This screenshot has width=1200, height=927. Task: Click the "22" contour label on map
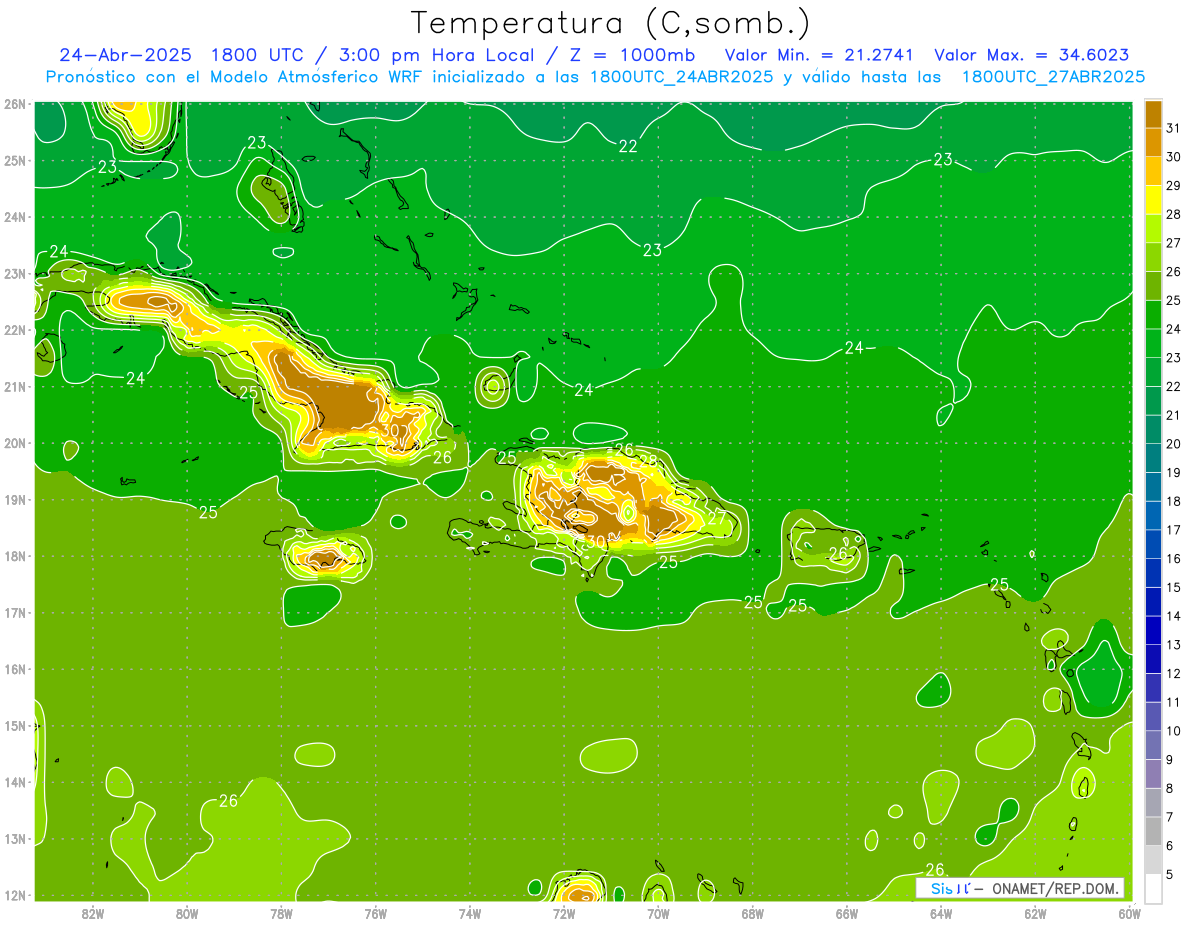point(628,146)
